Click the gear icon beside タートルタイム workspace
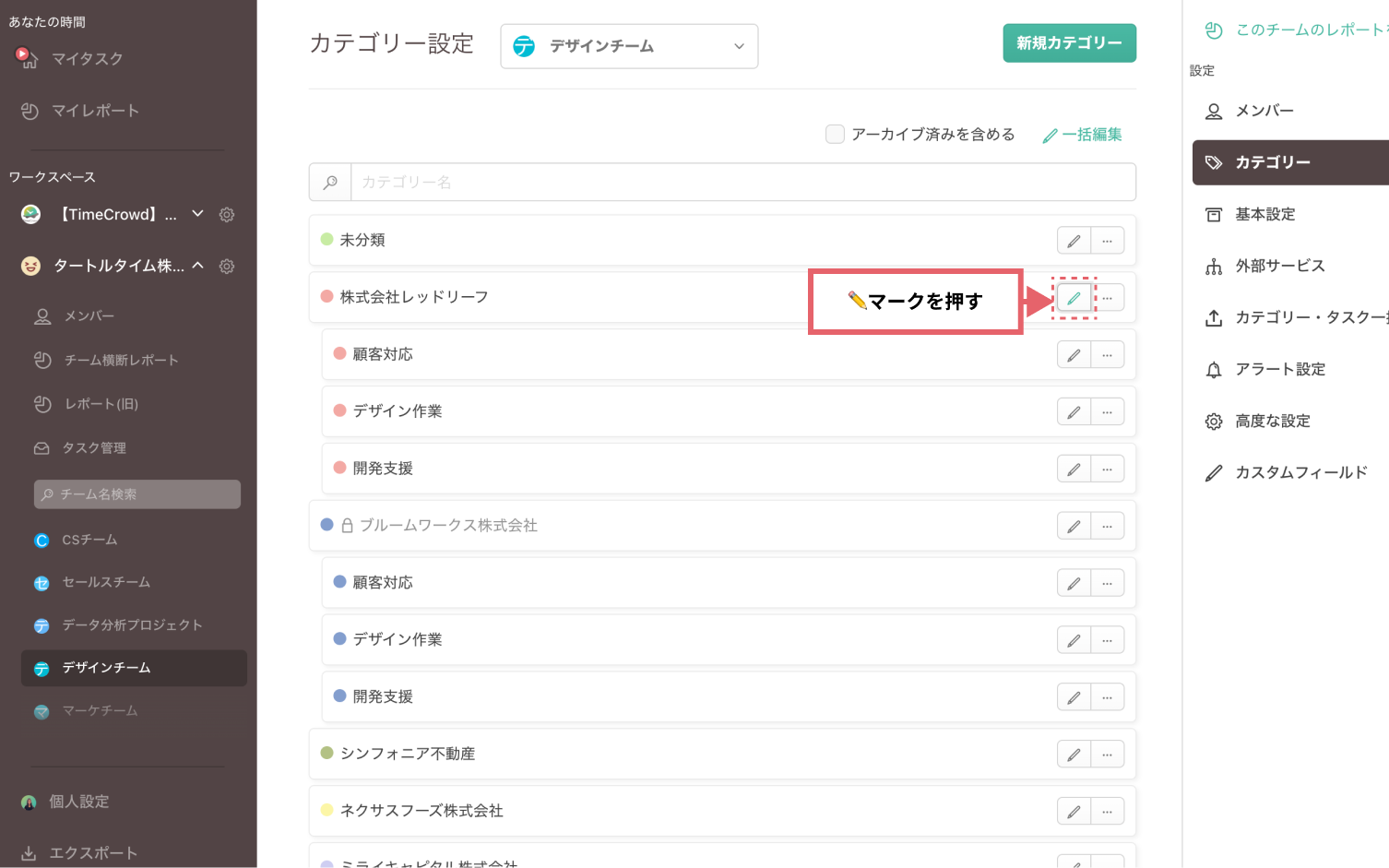 coord(227,267)
